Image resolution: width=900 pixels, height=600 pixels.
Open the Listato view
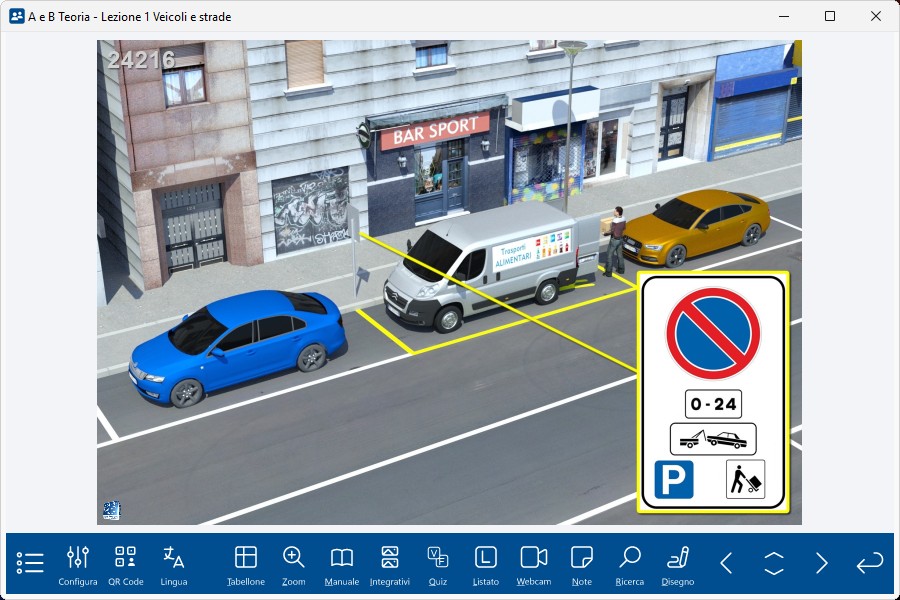pos(486,564)
